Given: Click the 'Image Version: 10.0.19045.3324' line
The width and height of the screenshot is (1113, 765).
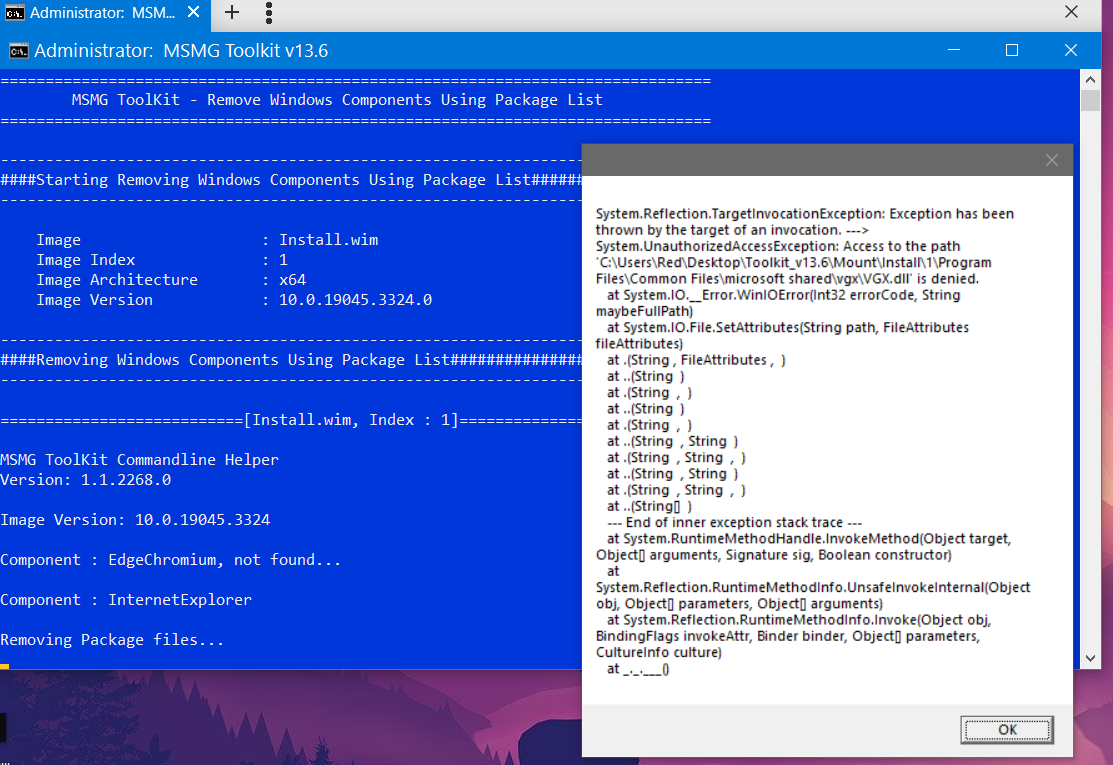Looking at the screenshot, I should click(x=135, y=520).
